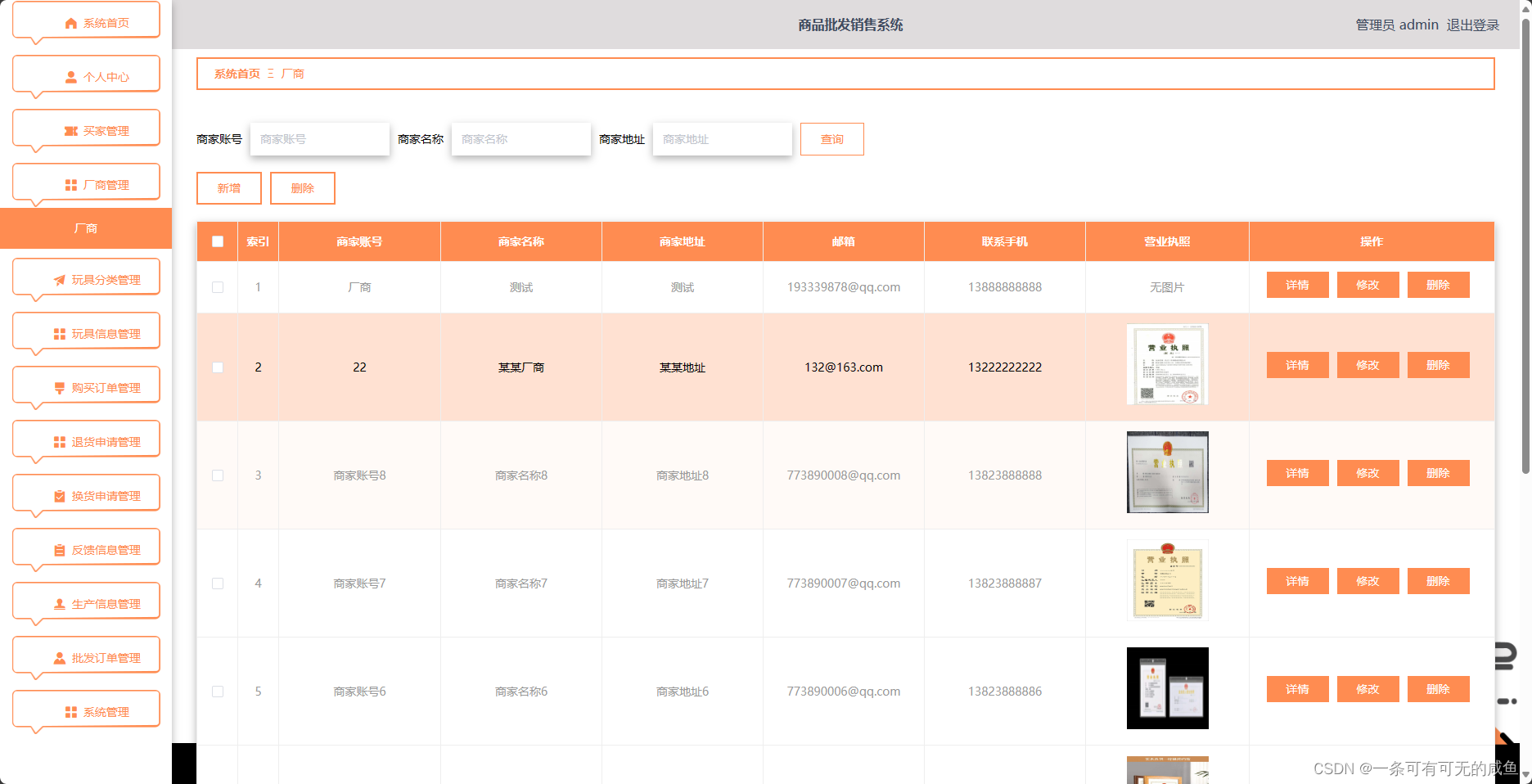
Task: Expand the 玩具信息管理 menu
Action: click(x=86, y=331)
